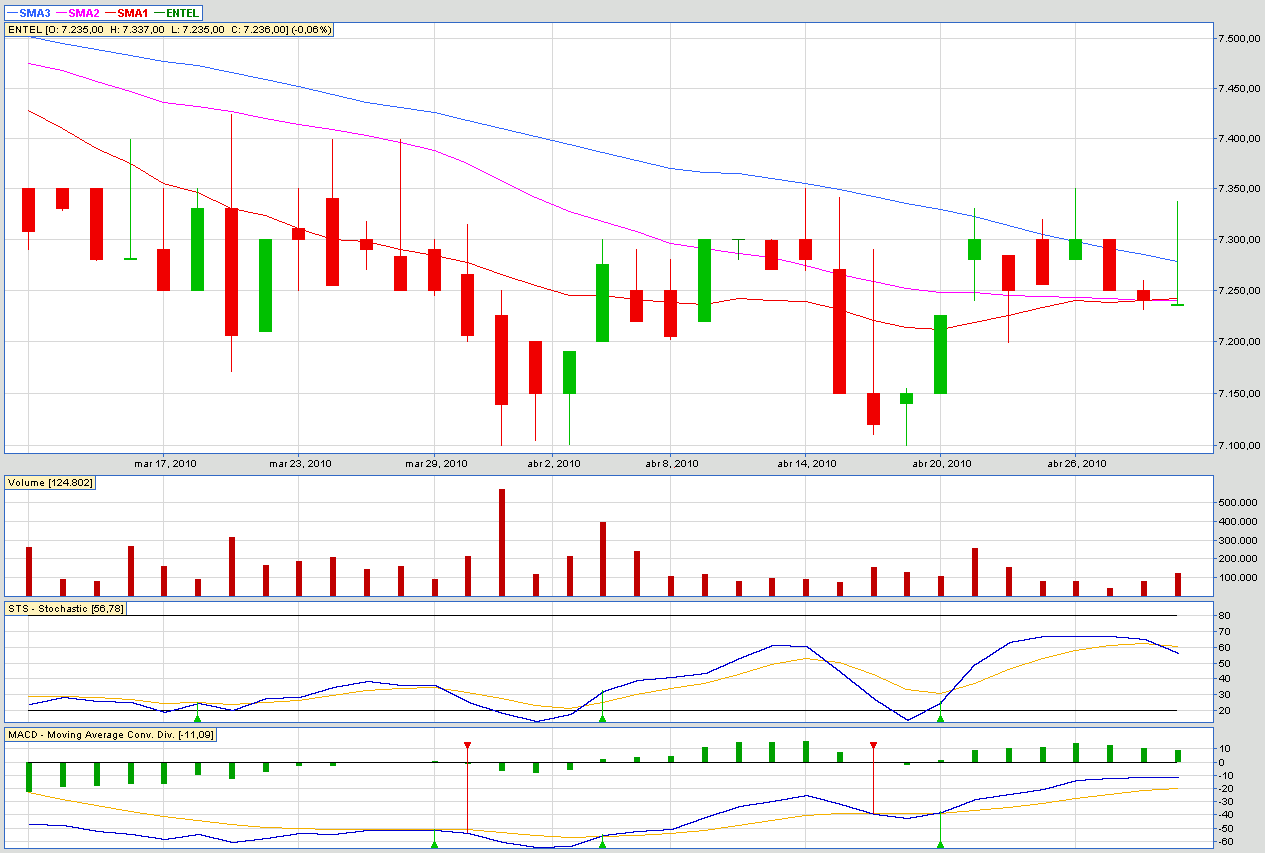
Task: Click the abr 14, 2010 date label
Action: click(x=805, y=464)
